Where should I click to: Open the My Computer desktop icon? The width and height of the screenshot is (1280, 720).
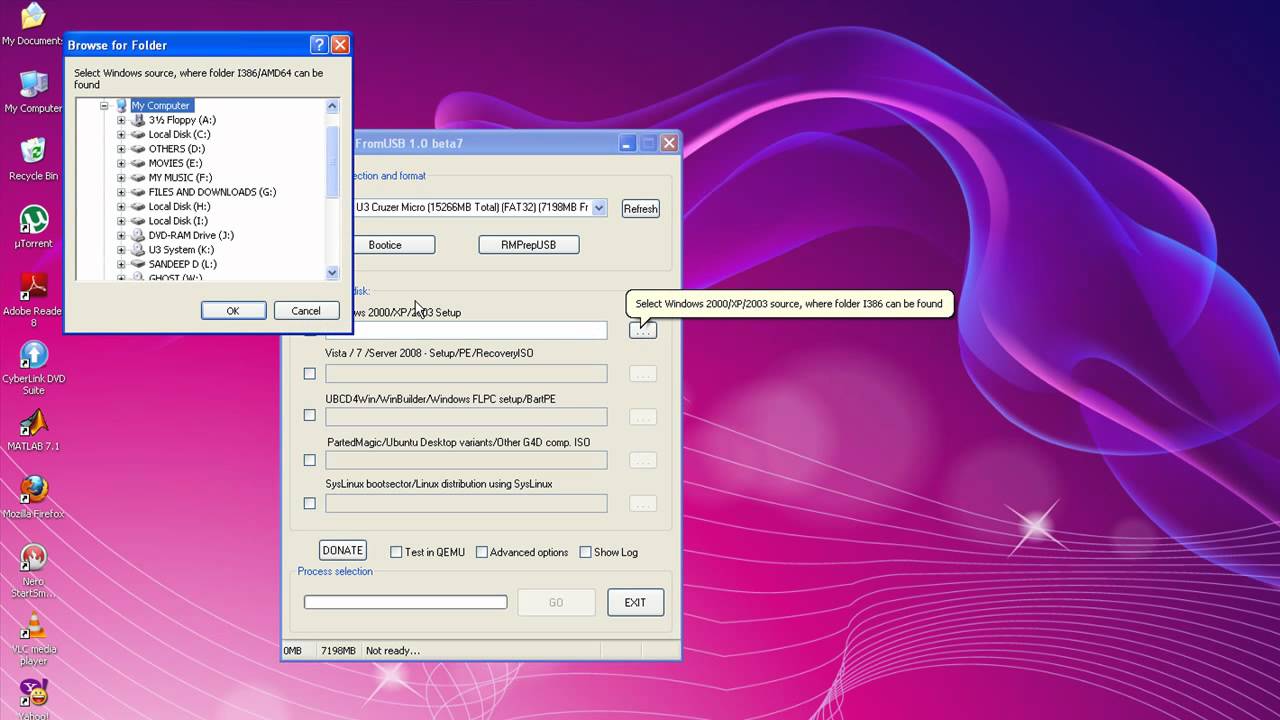pos(33,92)
